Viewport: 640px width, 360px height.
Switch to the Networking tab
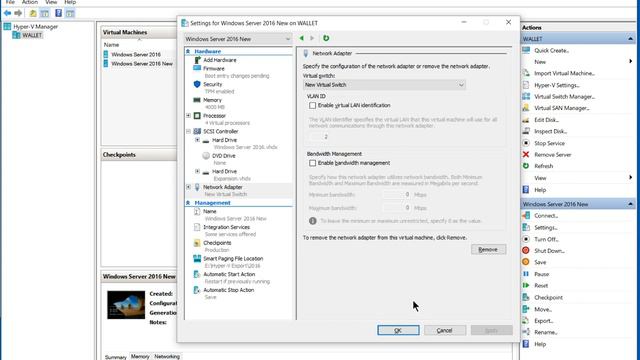coord(167,356)
